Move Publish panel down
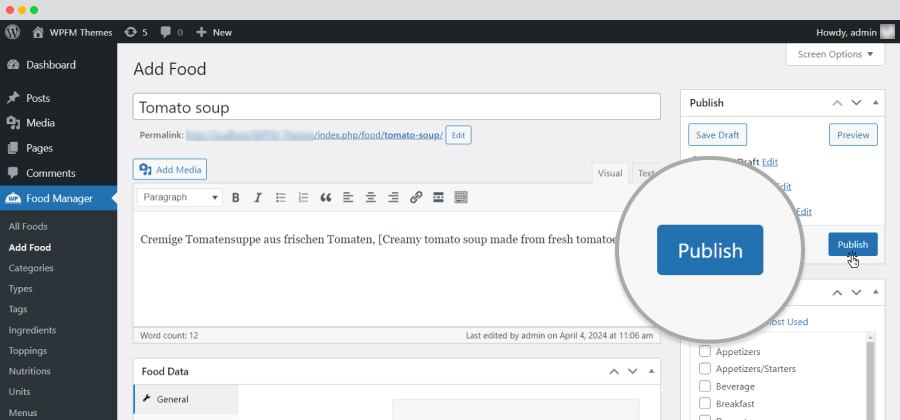 click(856, 103)
